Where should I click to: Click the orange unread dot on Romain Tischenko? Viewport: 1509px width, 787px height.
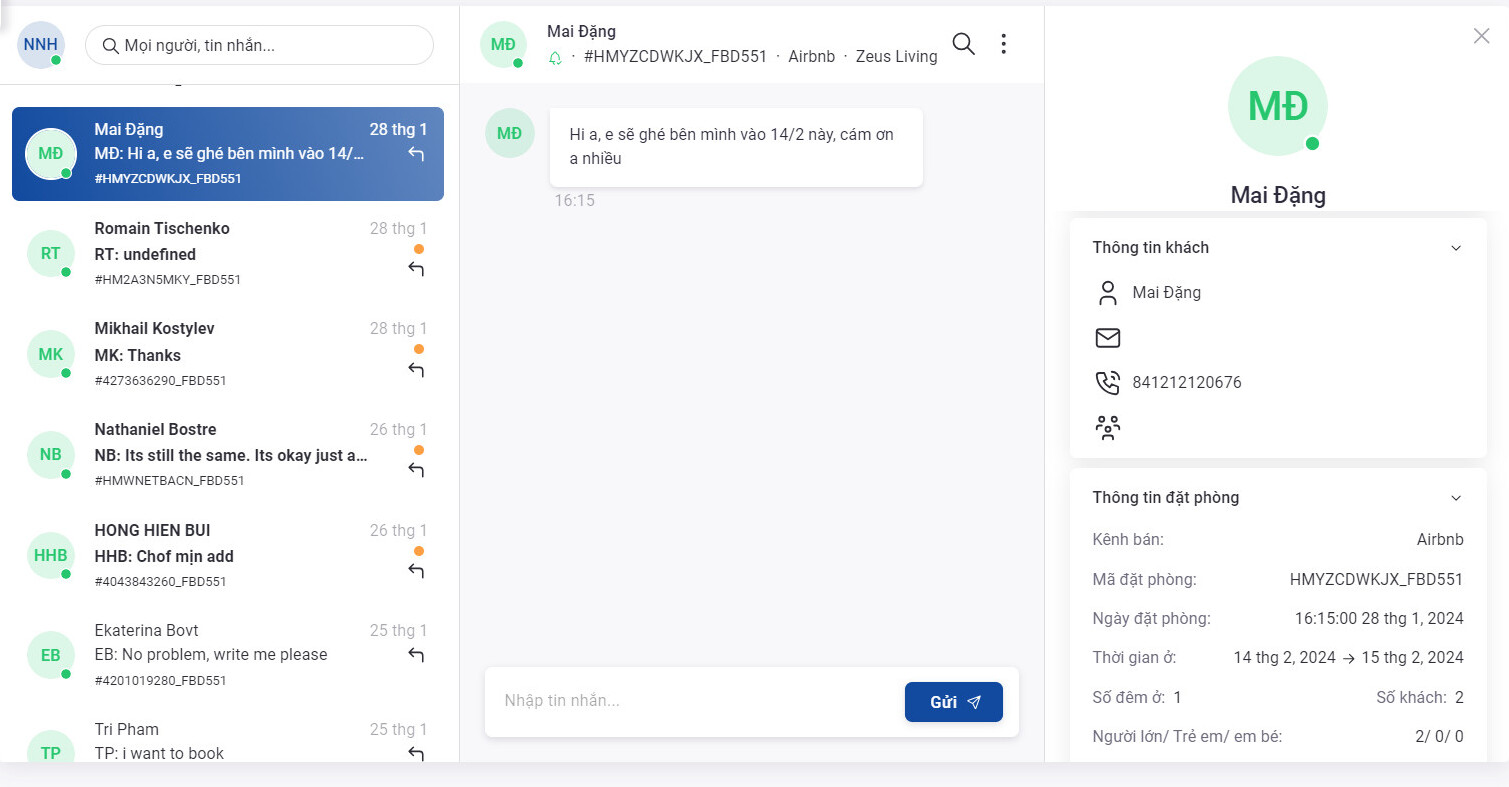[x=419, y=249]
